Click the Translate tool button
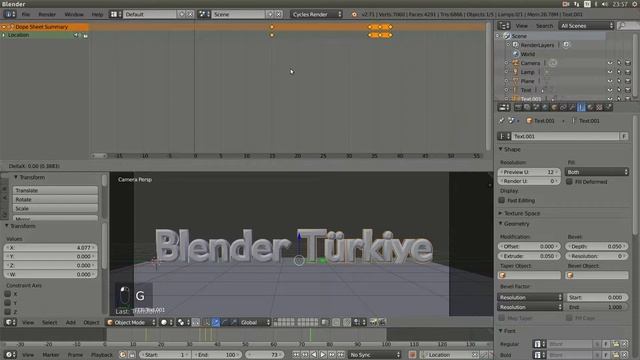The image size is (640, 360). (x=55, y=190)
